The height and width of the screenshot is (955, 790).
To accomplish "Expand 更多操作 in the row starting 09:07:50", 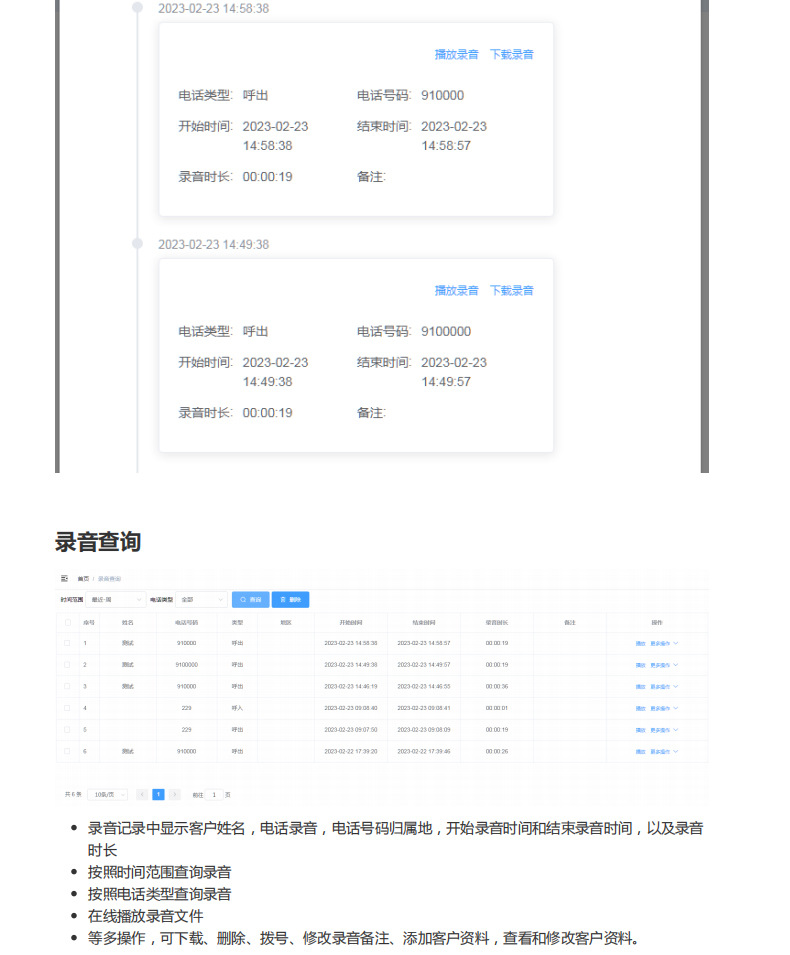I will click(664, 730).
